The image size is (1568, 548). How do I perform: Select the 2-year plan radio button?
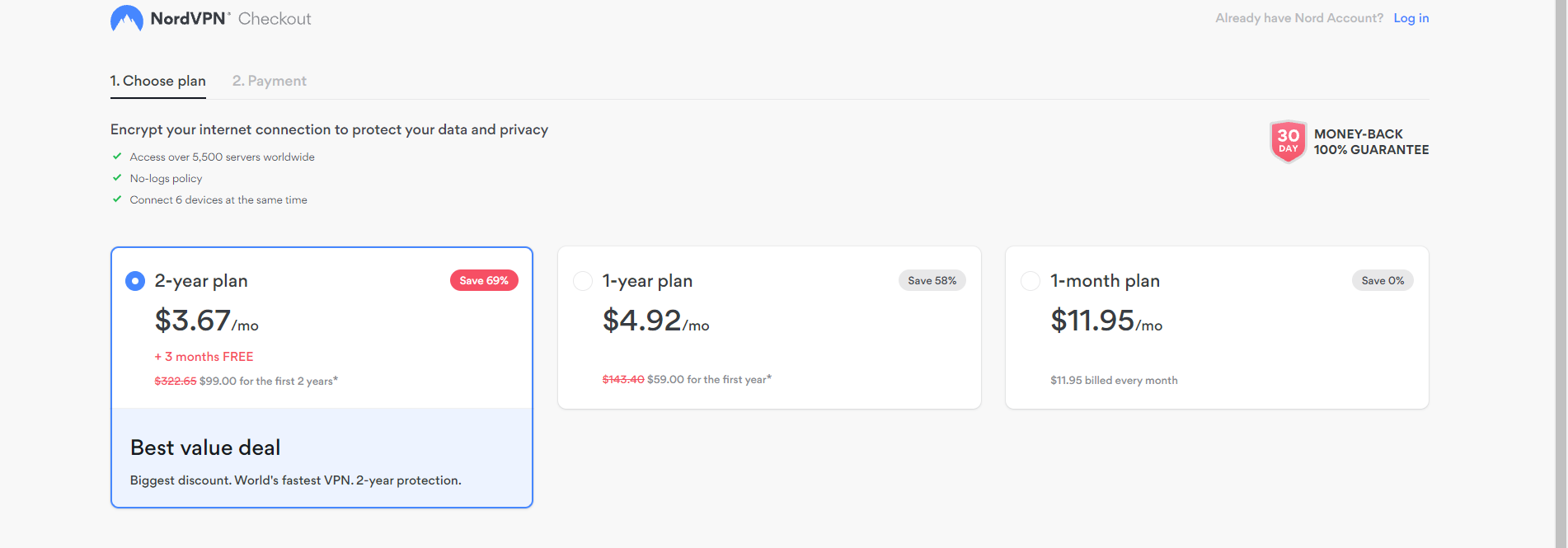(135, 281)
